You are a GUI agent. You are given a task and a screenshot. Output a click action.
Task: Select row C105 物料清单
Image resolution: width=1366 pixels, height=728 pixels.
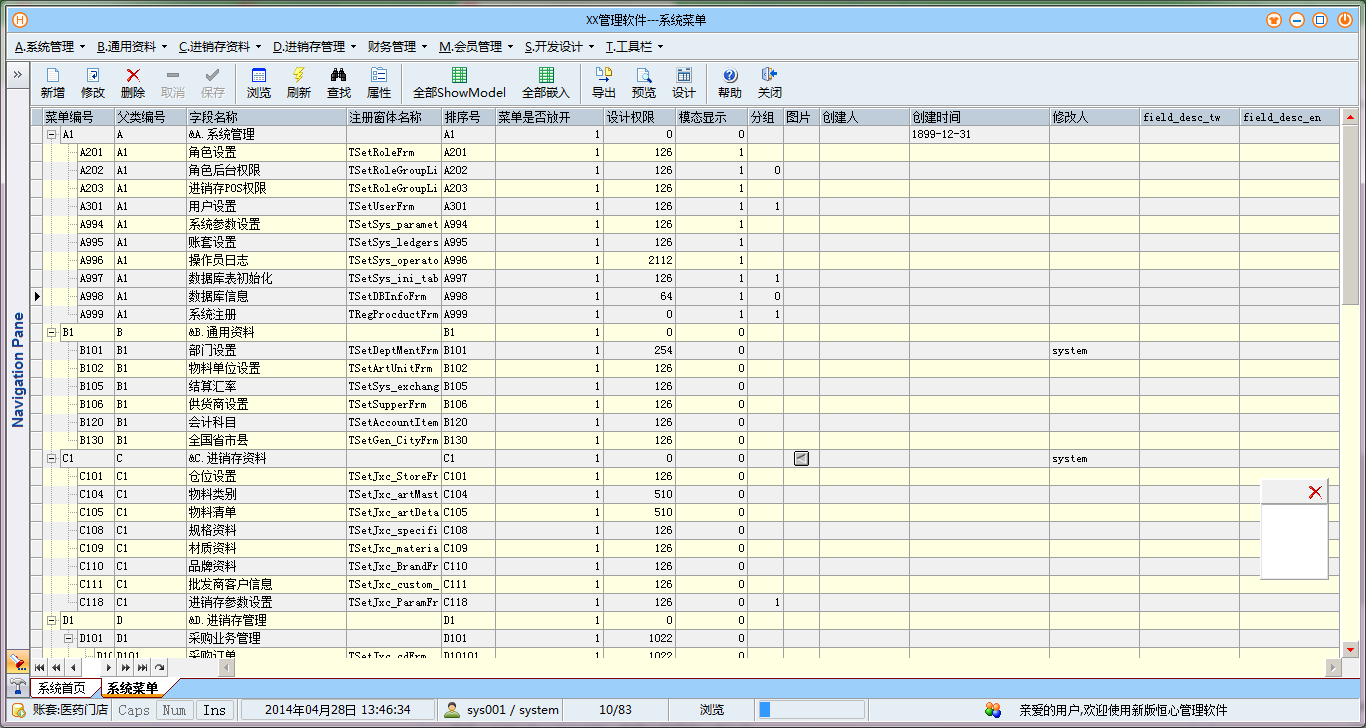(x=690, y=512)
